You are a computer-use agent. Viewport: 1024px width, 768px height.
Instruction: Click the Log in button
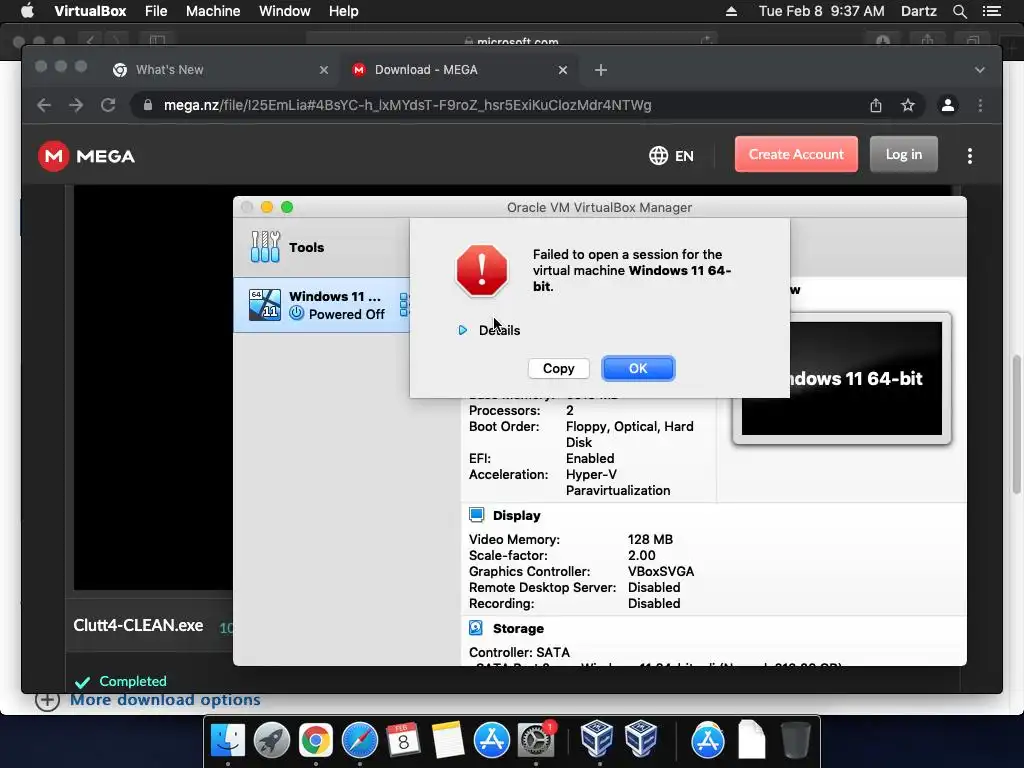(x=904, y=154)
